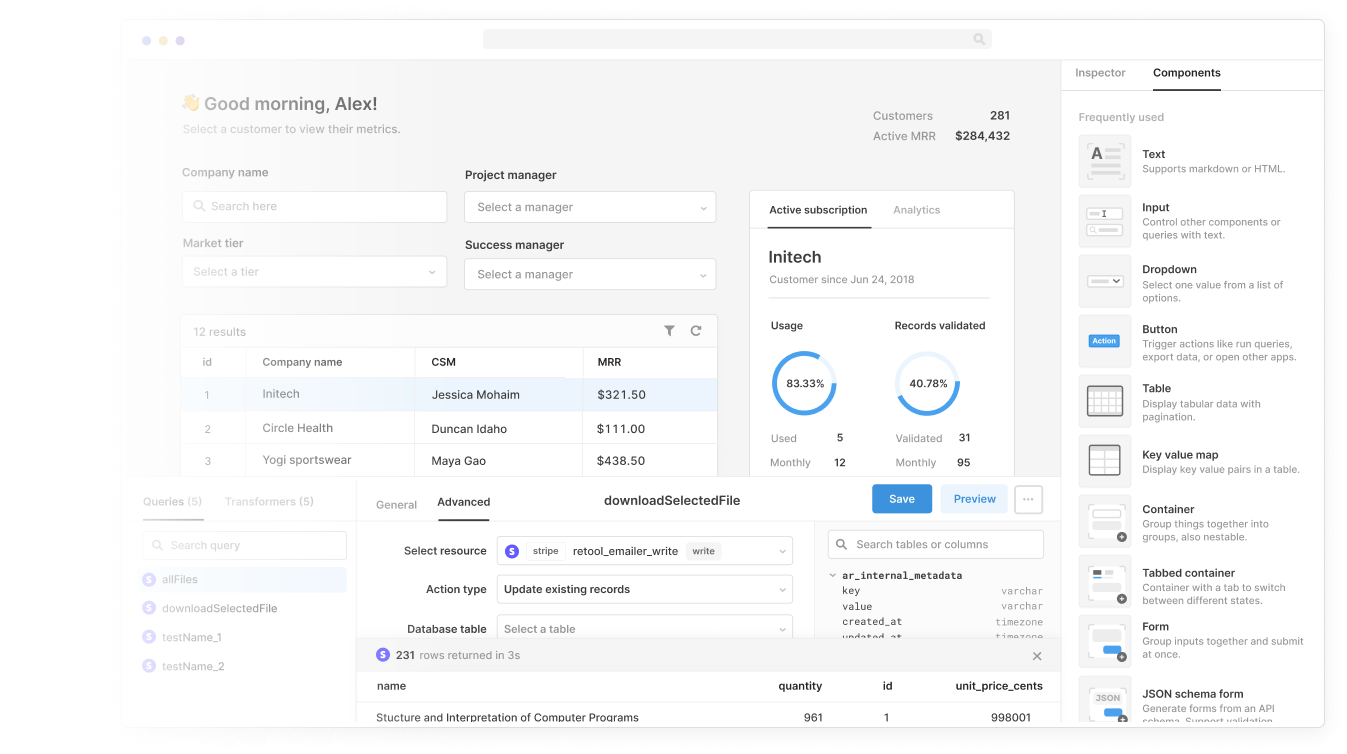
Task: Select the Form component icon
Action: 1104,642
